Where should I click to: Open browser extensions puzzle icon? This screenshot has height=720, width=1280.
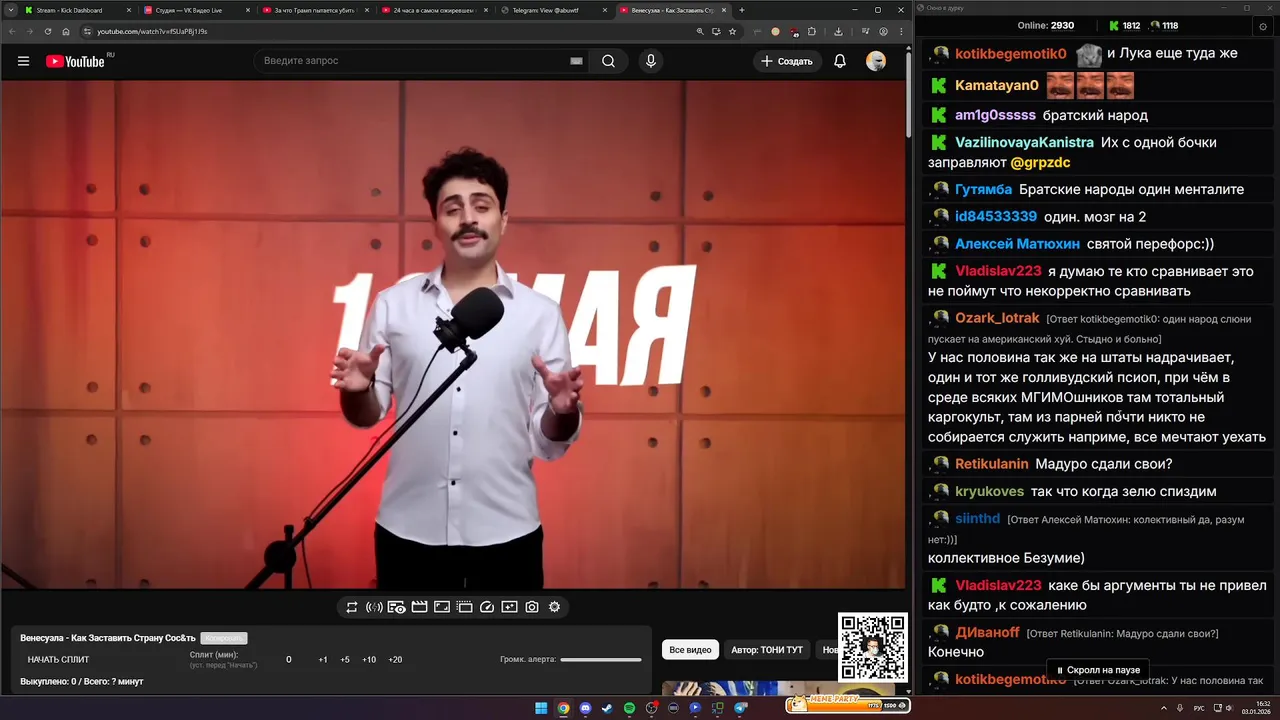click(x=812, y=31)
